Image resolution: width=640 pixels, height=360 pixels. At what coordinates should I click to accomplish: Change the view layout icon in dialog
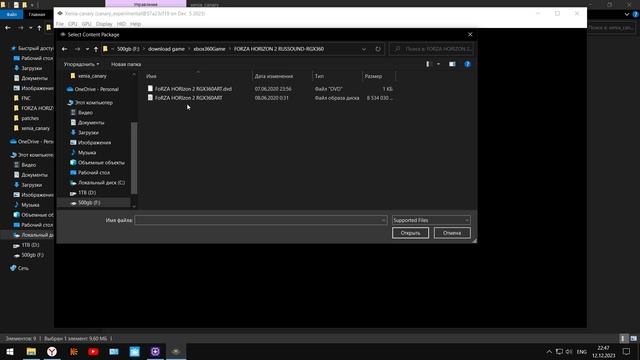pyautogui.click(x=428, y=64)
